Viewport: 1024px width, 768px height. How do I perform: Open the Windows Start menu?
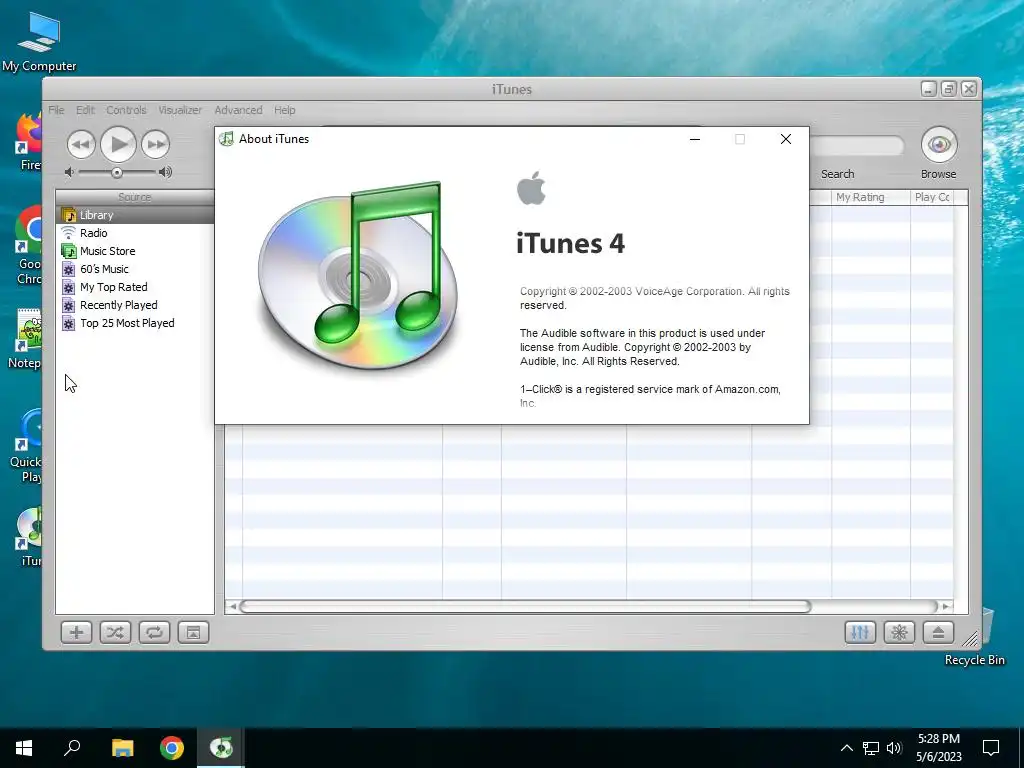coord(24,748)
